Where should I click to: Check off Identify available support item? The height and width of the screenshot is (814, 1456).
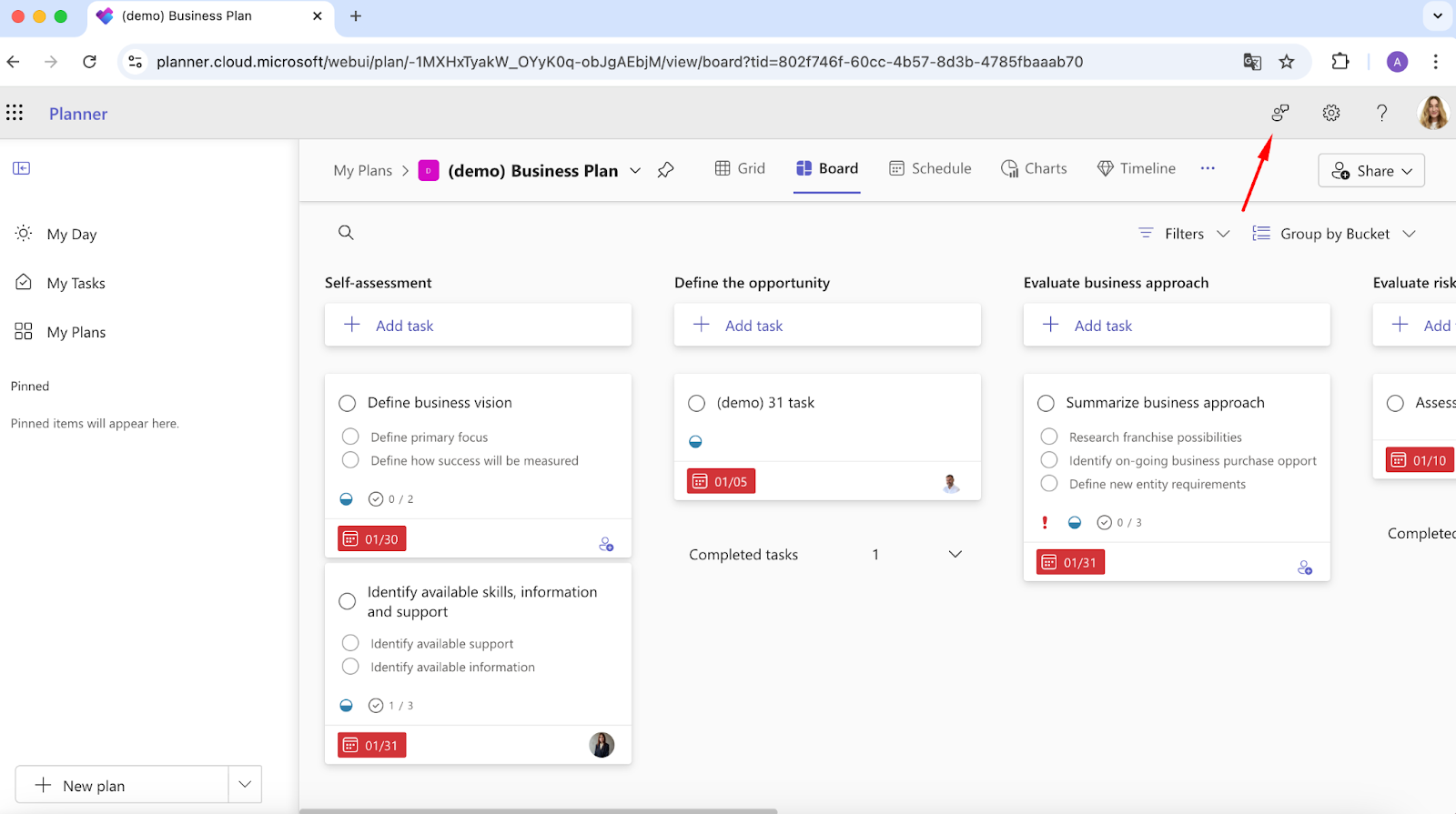350,643
